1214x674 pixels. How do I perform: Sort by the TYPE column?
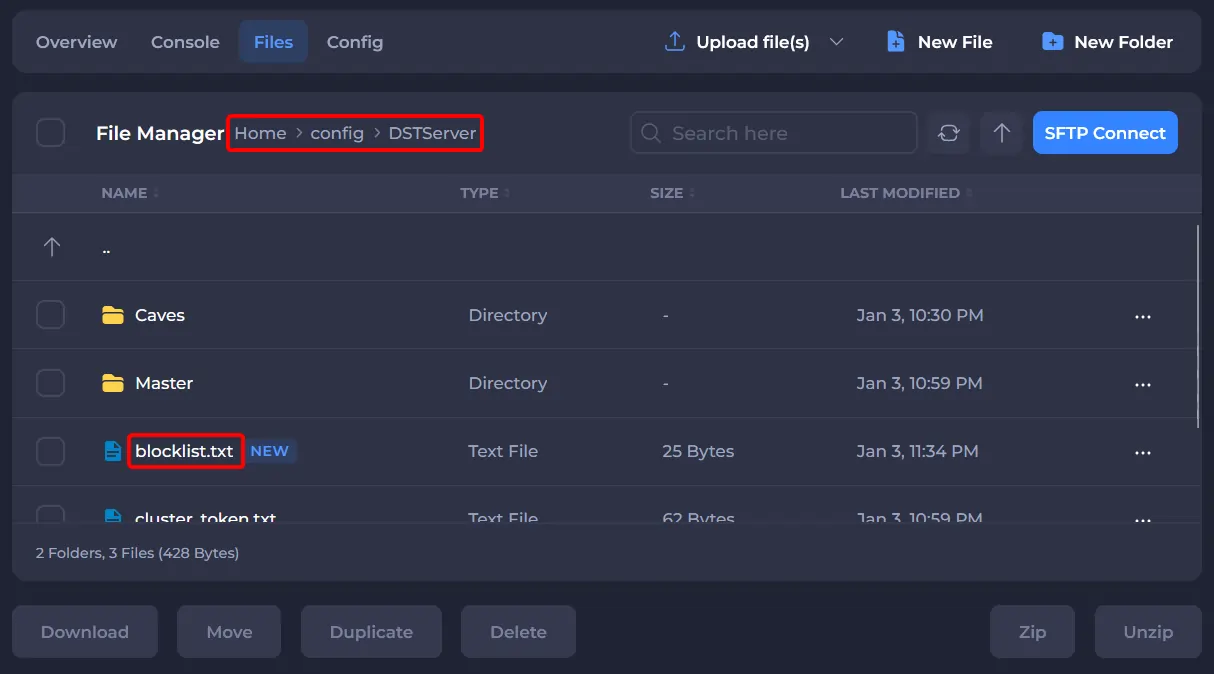[485, 193]
